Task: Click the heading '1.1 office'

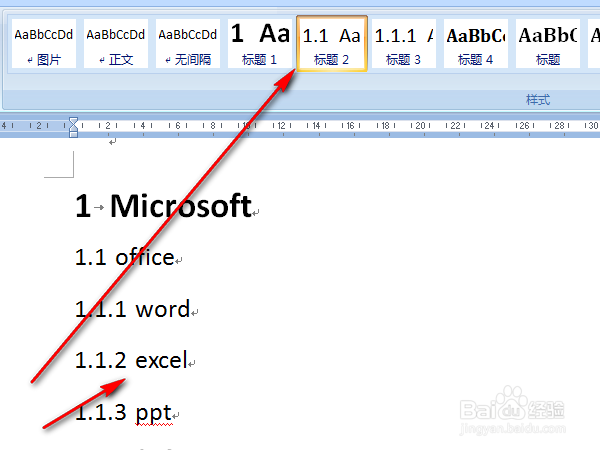Action: (125, 257)
